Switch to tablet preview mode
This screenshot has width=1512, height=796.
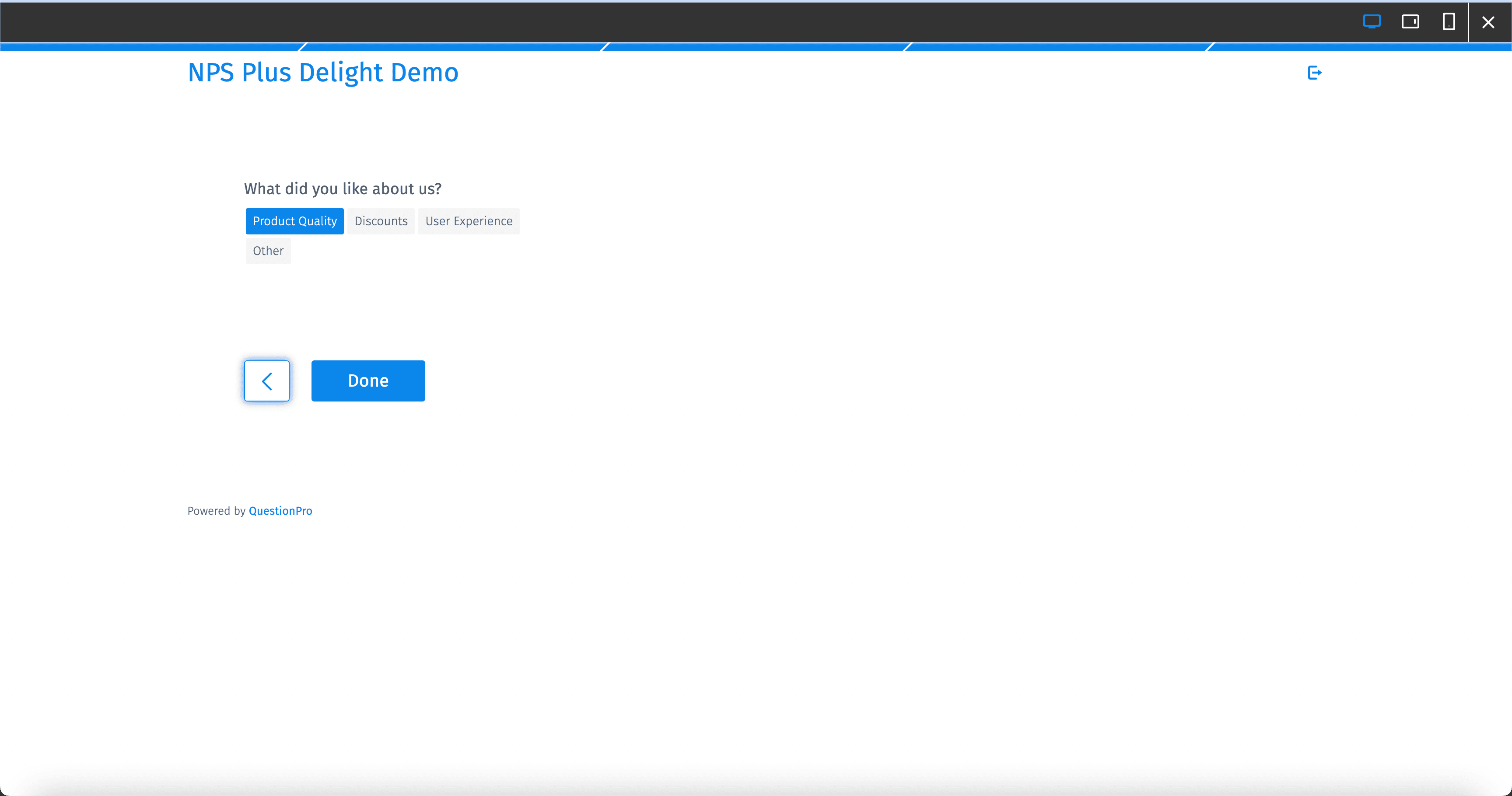point(1411,22)
